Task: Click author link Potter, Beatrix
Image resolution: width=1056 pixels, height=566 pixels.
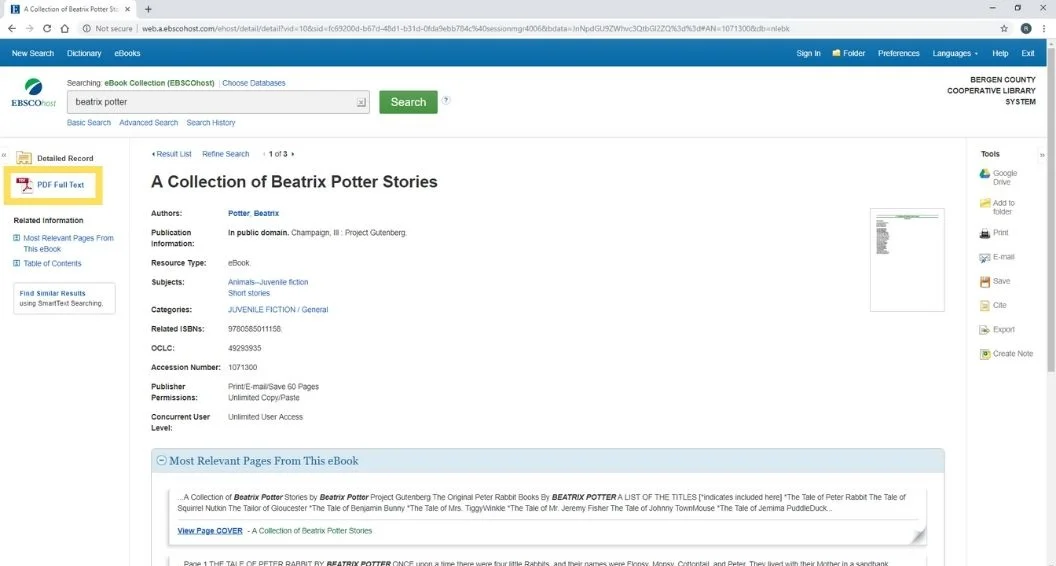Action: (x=253, y=213)
